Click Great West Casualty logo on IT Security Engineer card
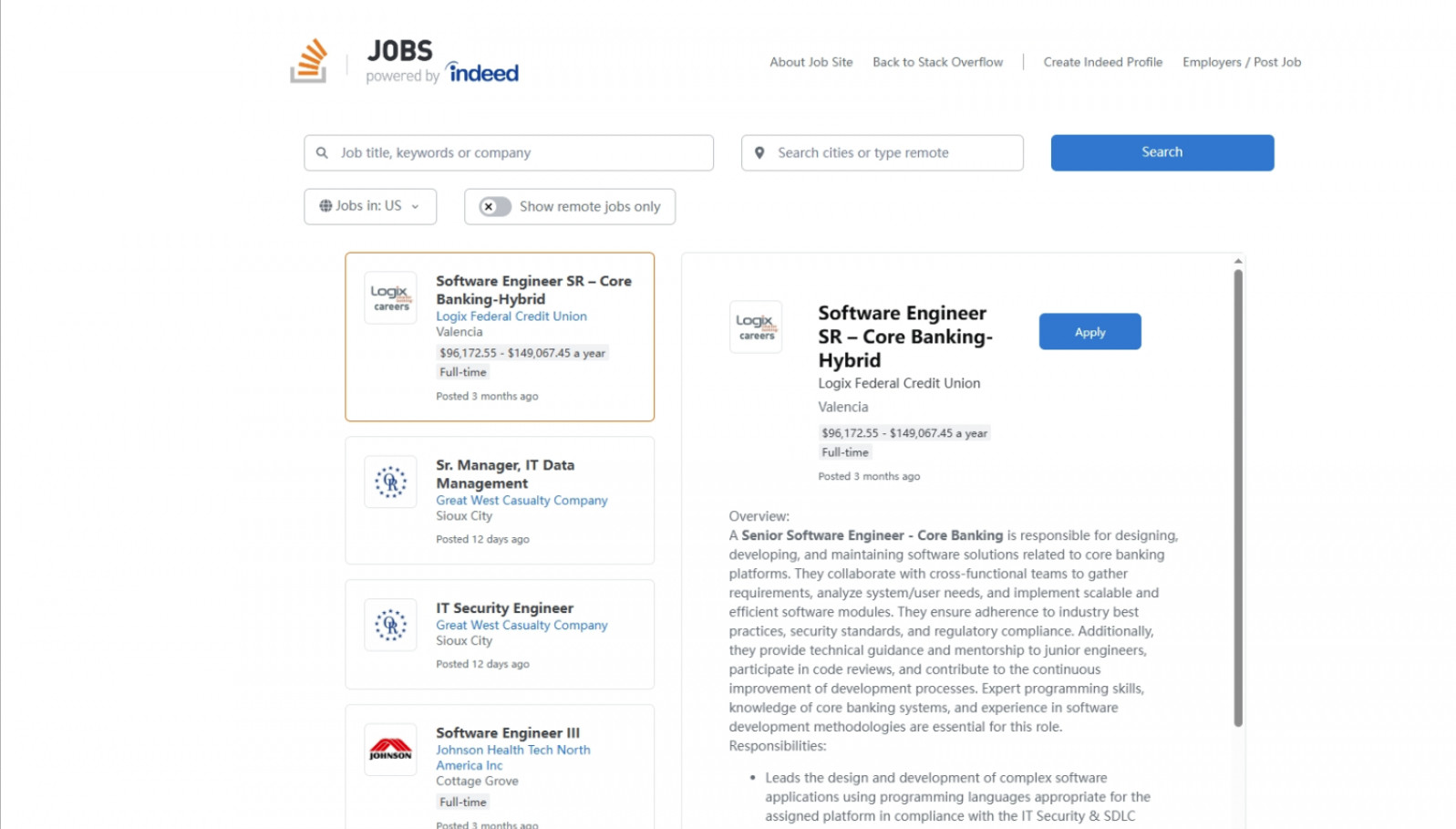 (391, 625)
